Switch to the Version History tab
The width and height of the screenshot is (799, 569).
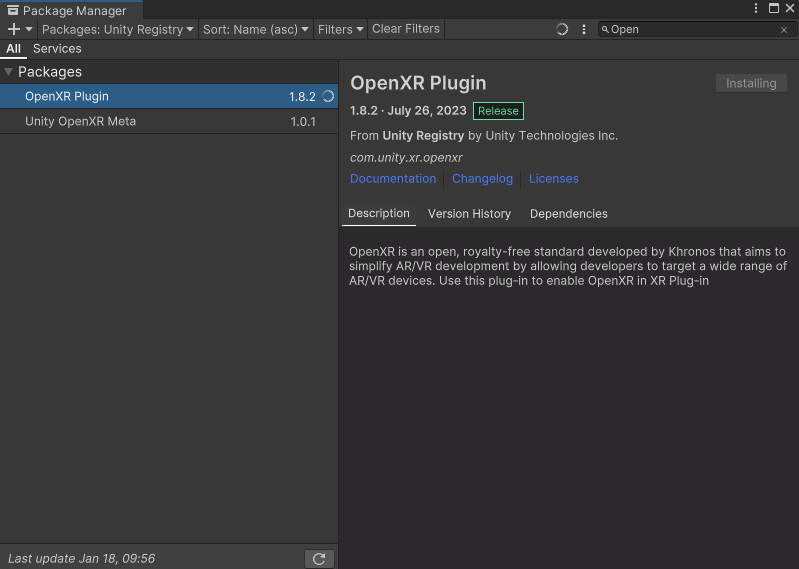pos(469,214)
